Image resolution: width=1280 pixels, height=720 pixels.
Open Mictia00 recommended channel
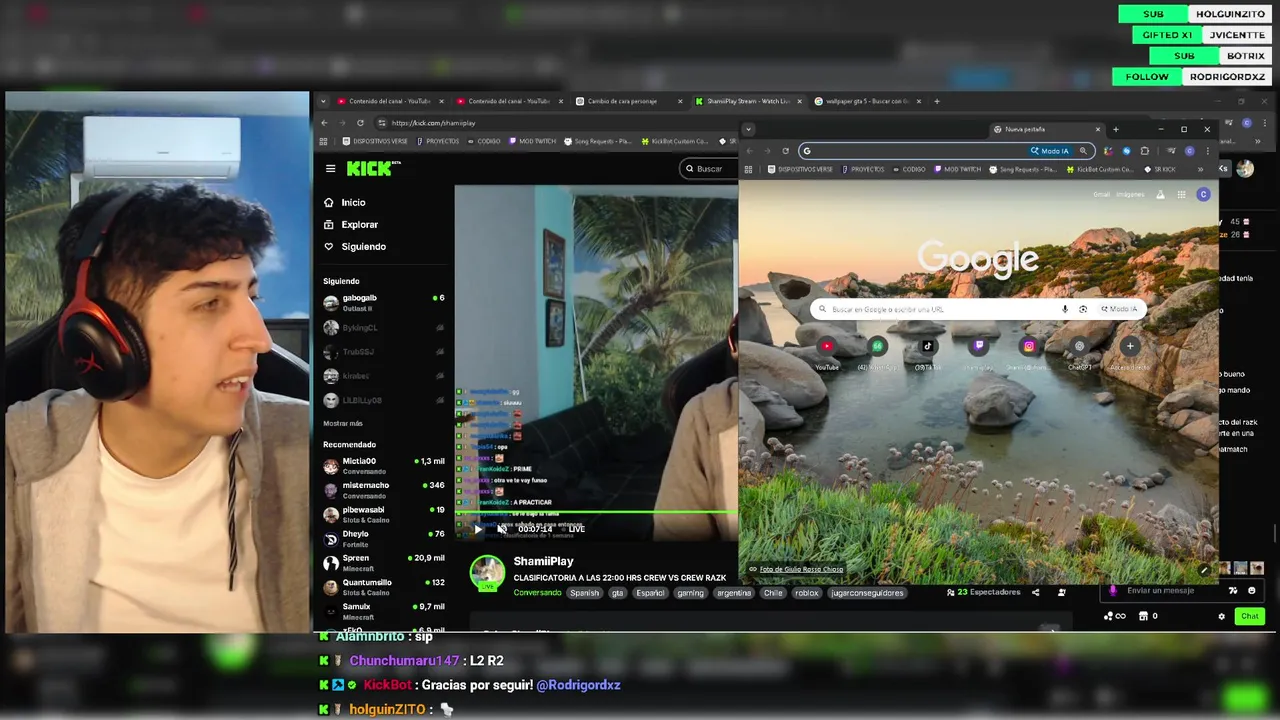(384, 466)
